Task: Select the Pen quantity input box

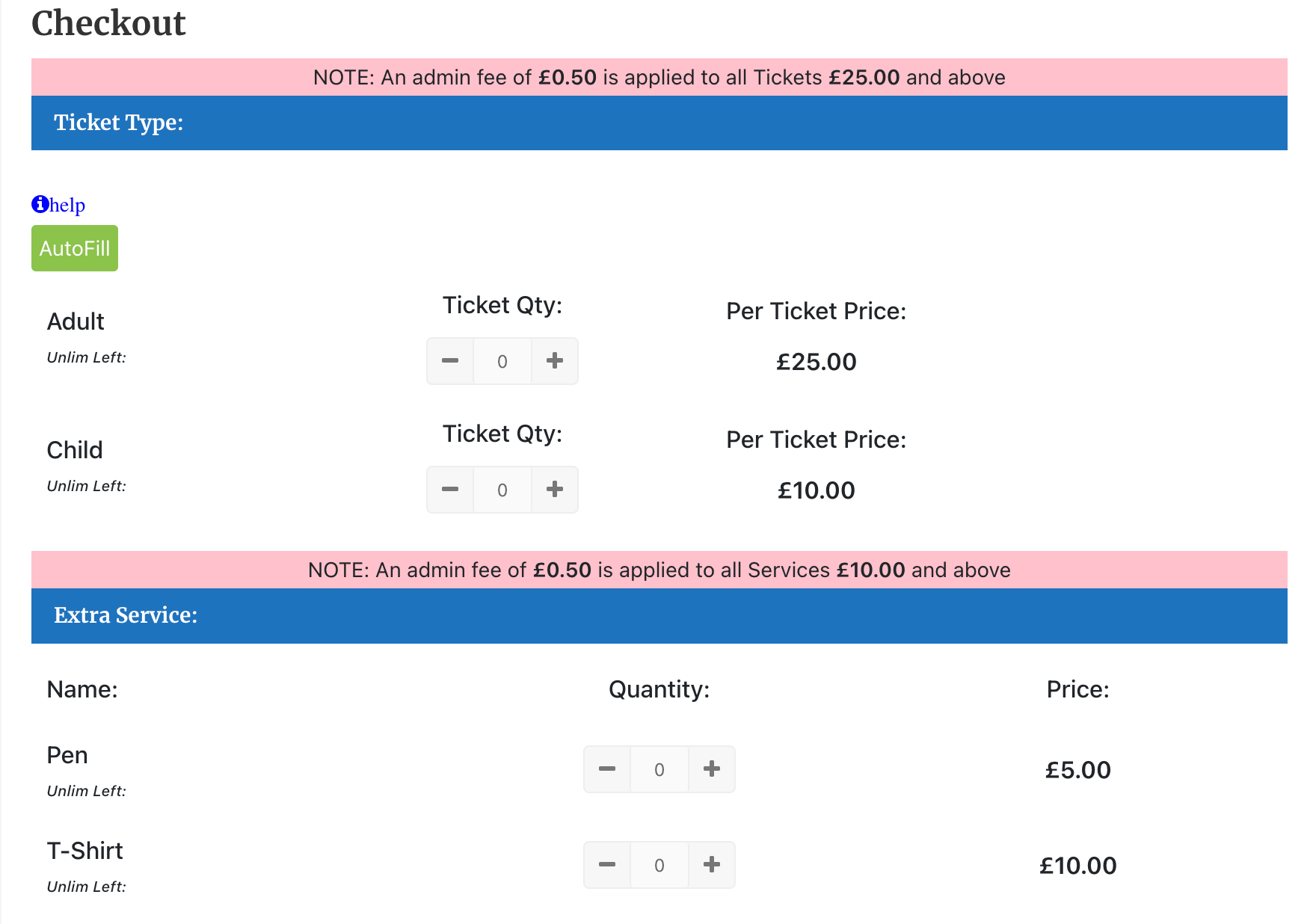Action: (659, 769)
